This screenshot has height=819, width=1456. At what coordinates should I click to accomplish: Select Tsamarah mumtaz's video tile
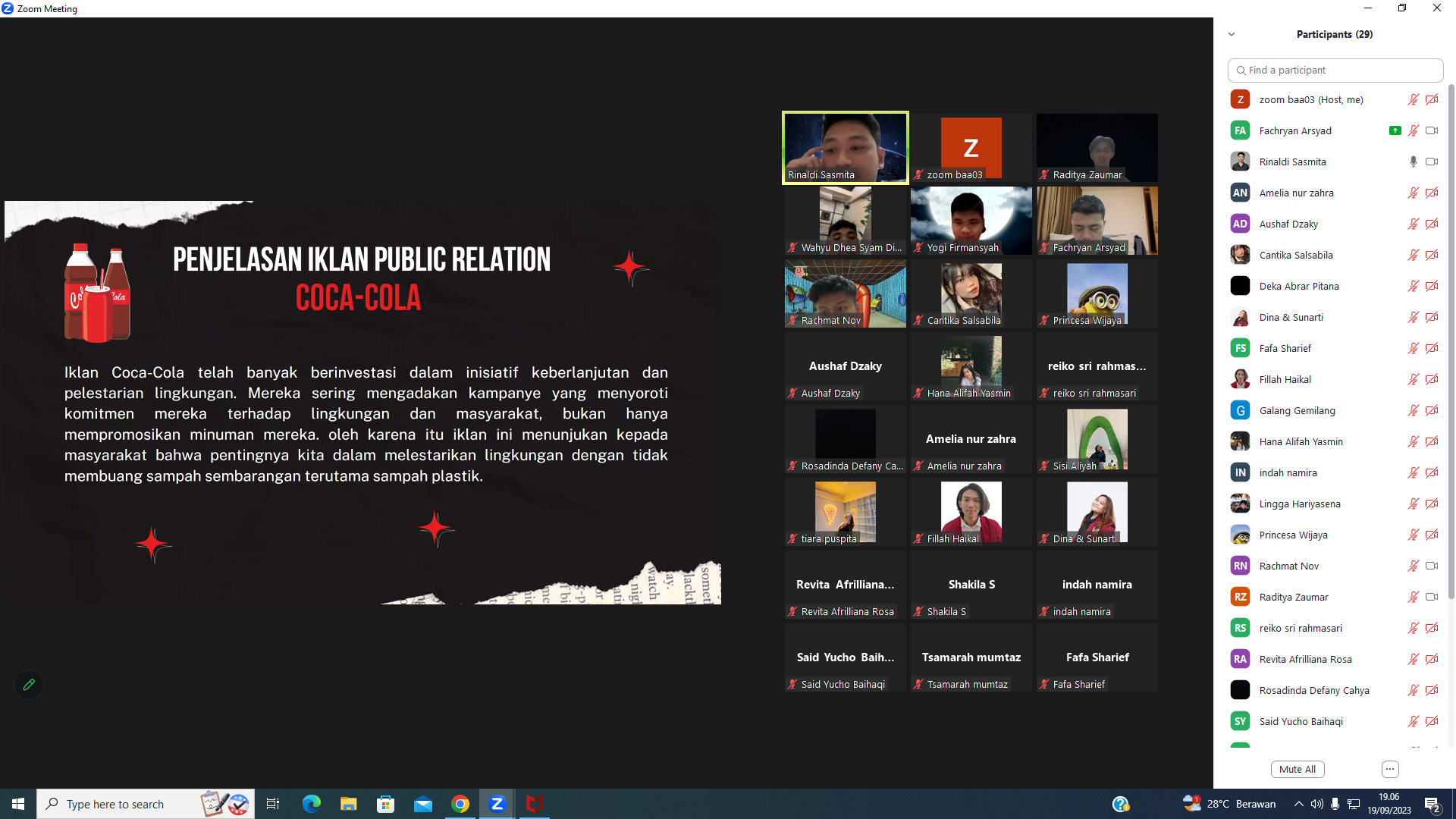point(971,657)
